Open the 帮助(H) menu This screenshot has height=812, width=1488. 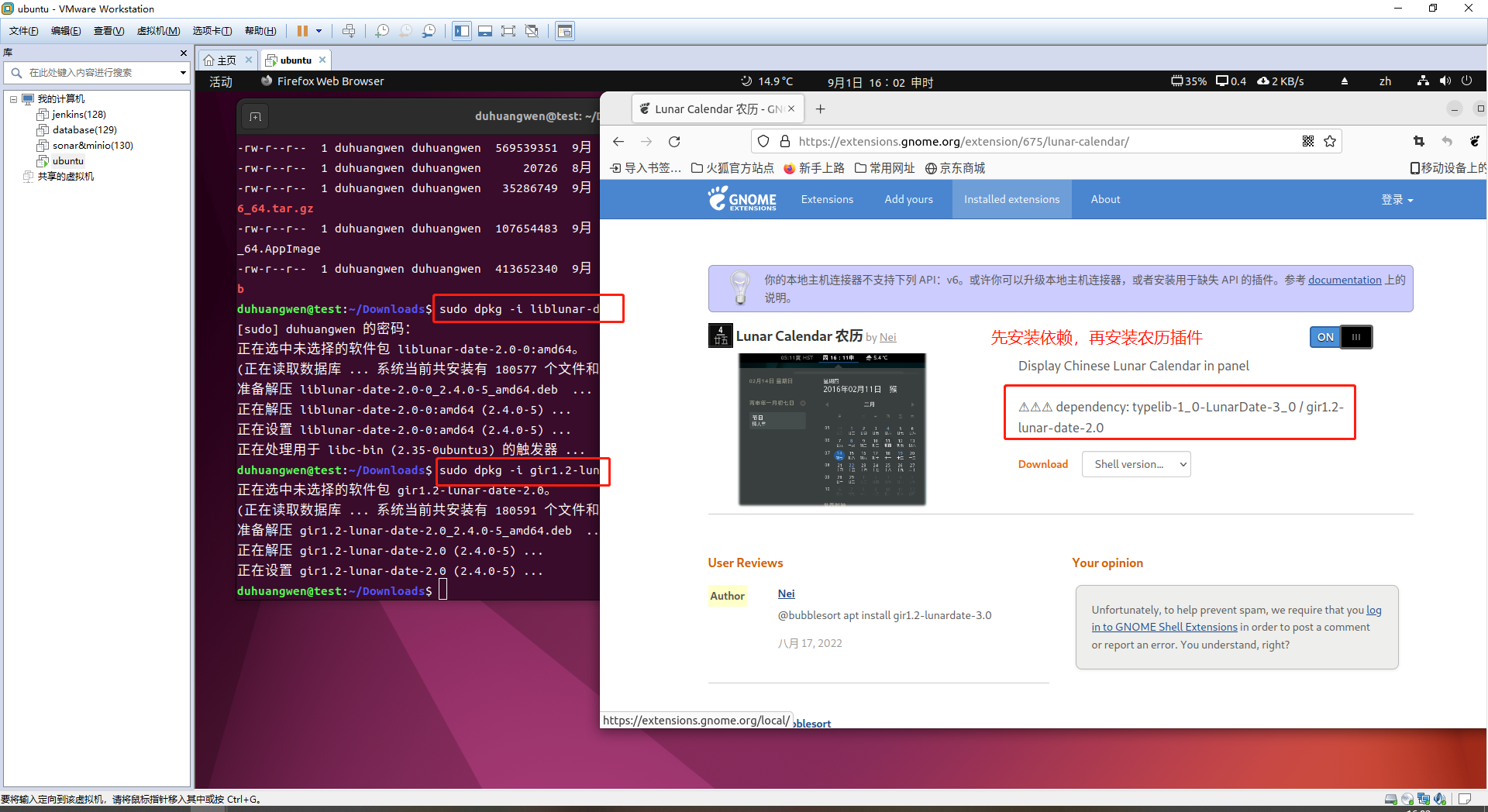pos(260,31)
